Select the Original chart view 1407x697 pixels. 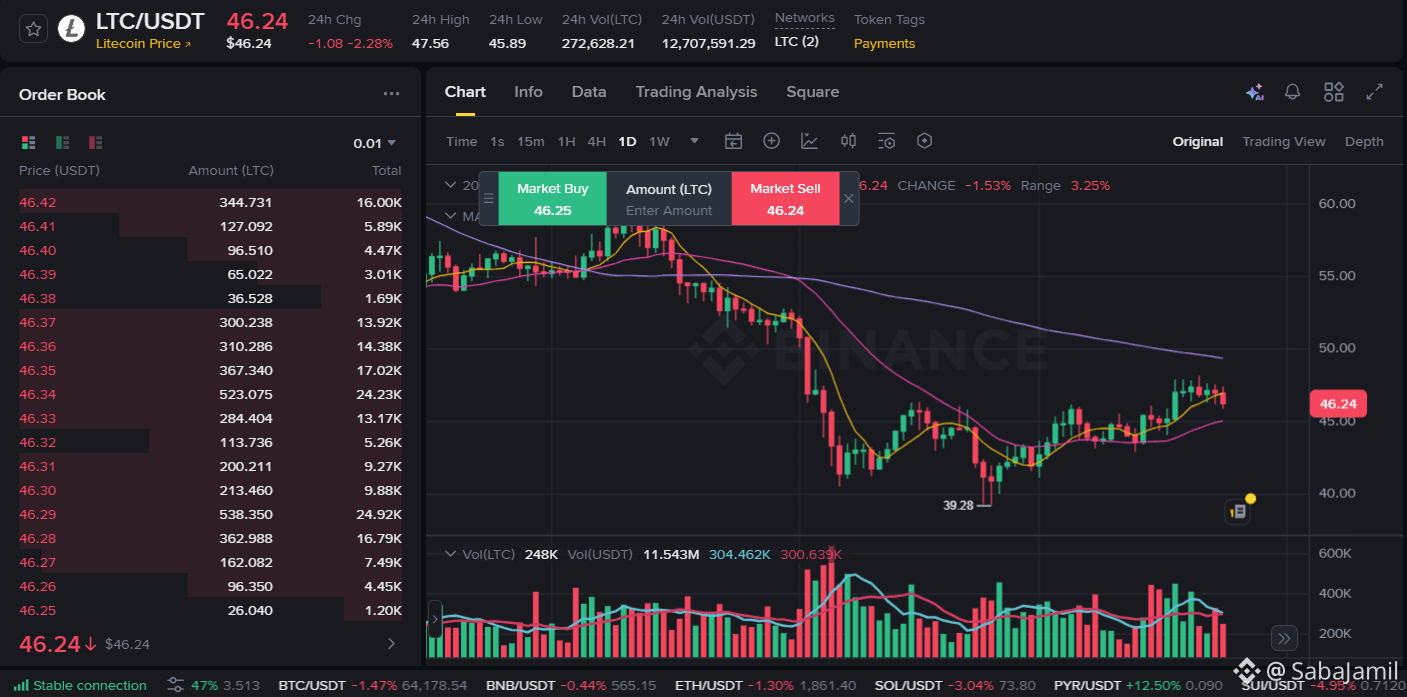coord(1198,141)
